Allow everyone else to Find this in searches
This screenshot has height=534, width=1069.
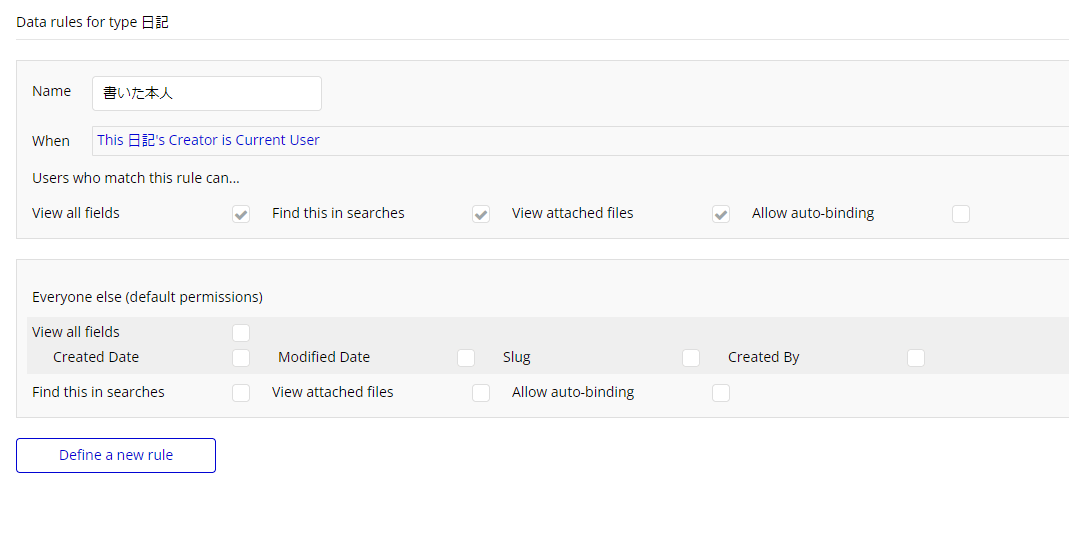[x=241, y=393]
